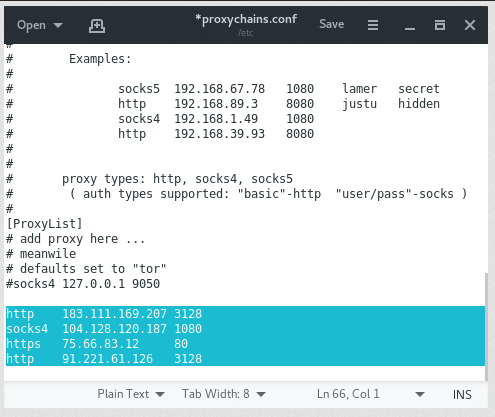
Task: Close the gedit window
Action: [470, 25]
